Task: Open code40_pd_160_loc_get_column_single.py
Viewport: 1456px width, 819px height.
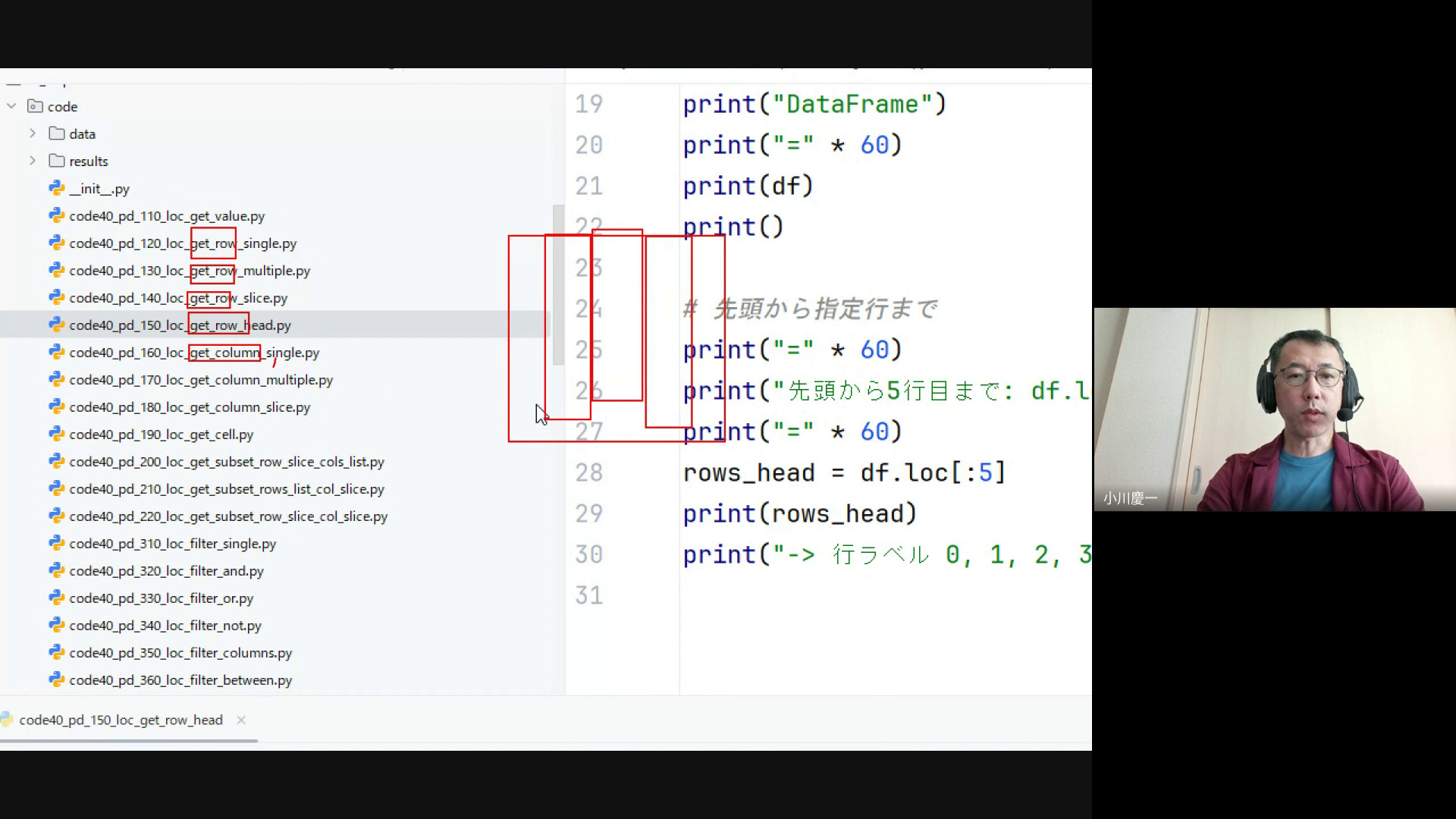Action: 194,353
